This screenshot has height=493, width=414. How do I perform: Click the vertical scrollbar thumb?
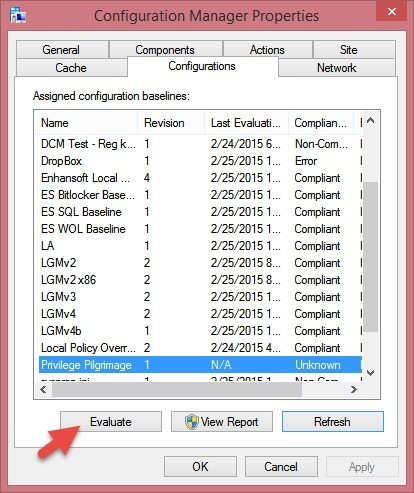coord(371,257)
